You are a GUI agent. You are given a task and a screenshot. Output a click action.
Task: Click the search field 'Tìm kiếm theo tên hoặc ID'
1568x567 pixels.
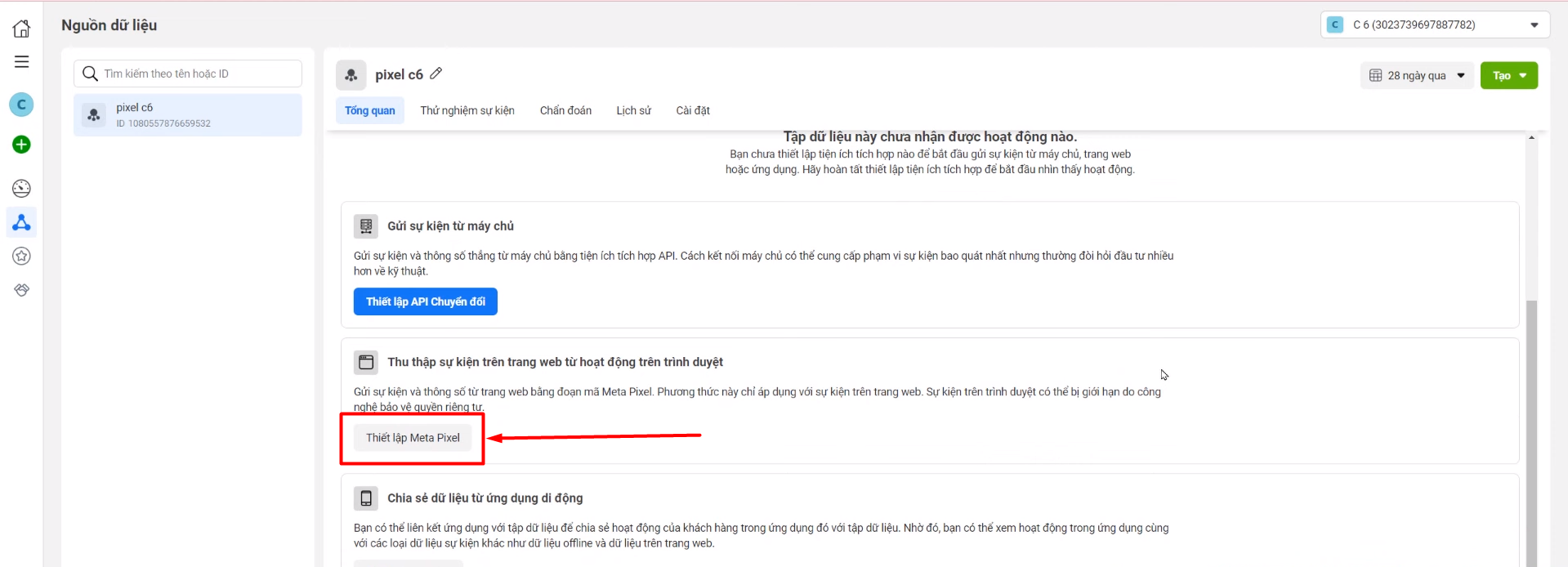tap(196, 74)
